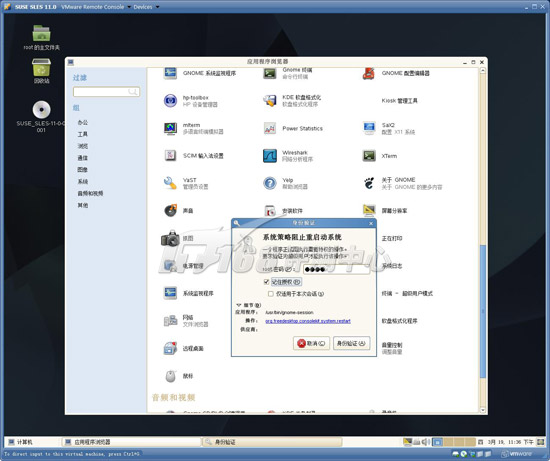
Task: Open GNOME system monitor at top of list
Action: coord(170,73)
